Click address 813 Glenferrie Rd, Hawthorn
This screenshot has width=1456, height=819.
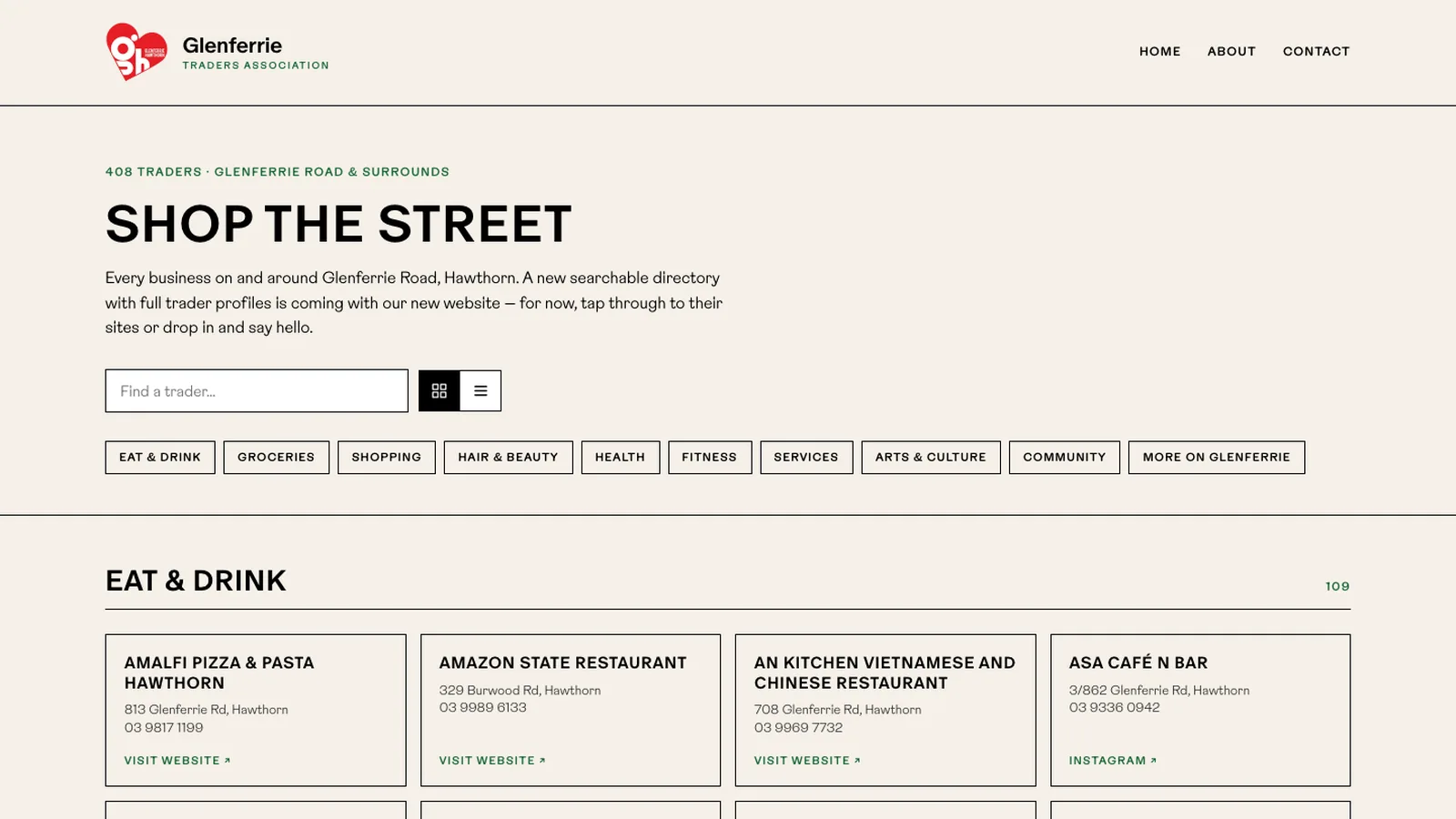click(x=207, y=710)
